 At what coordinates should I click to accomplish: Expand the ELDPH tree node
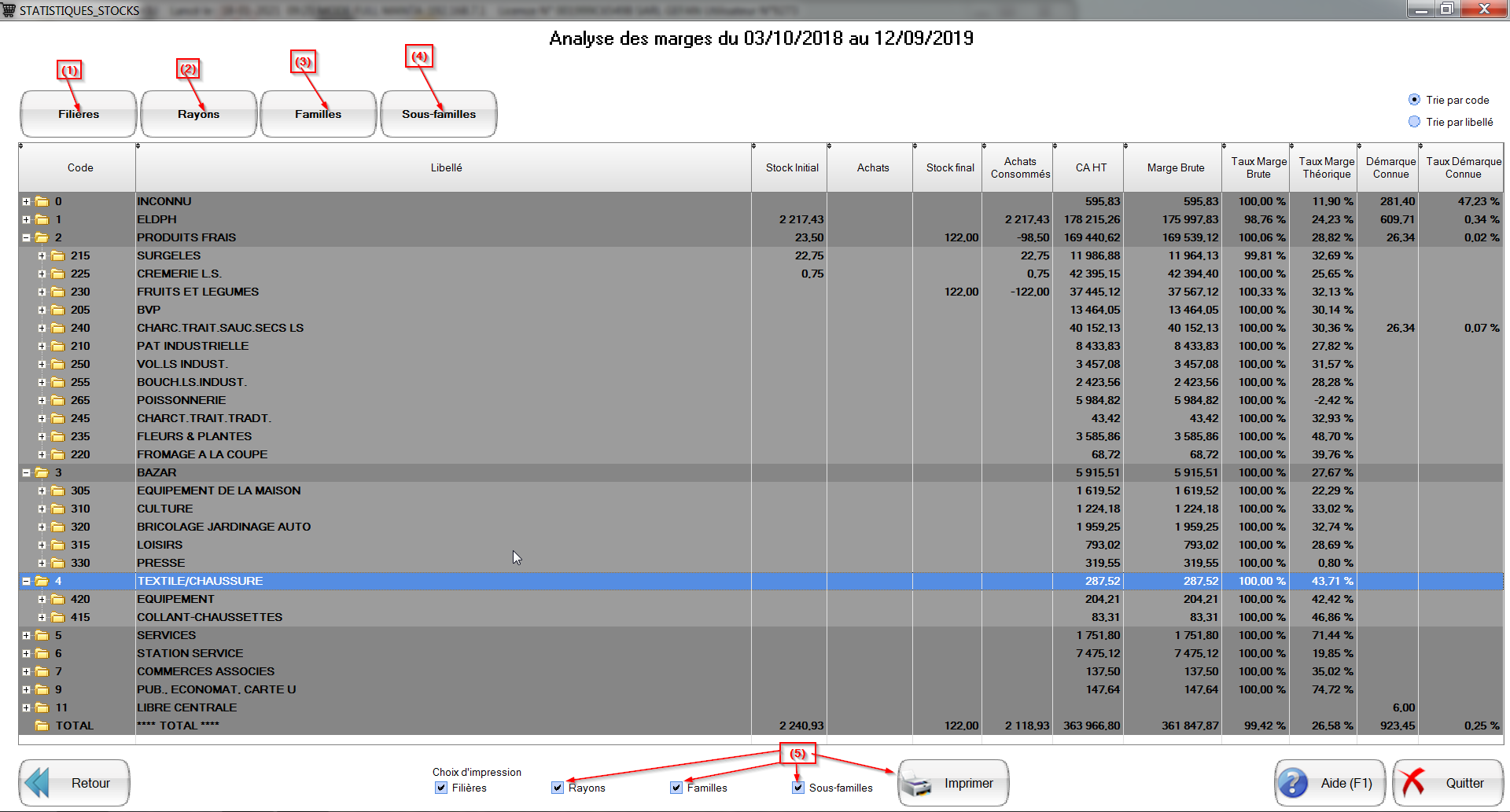tap(26, 219)
